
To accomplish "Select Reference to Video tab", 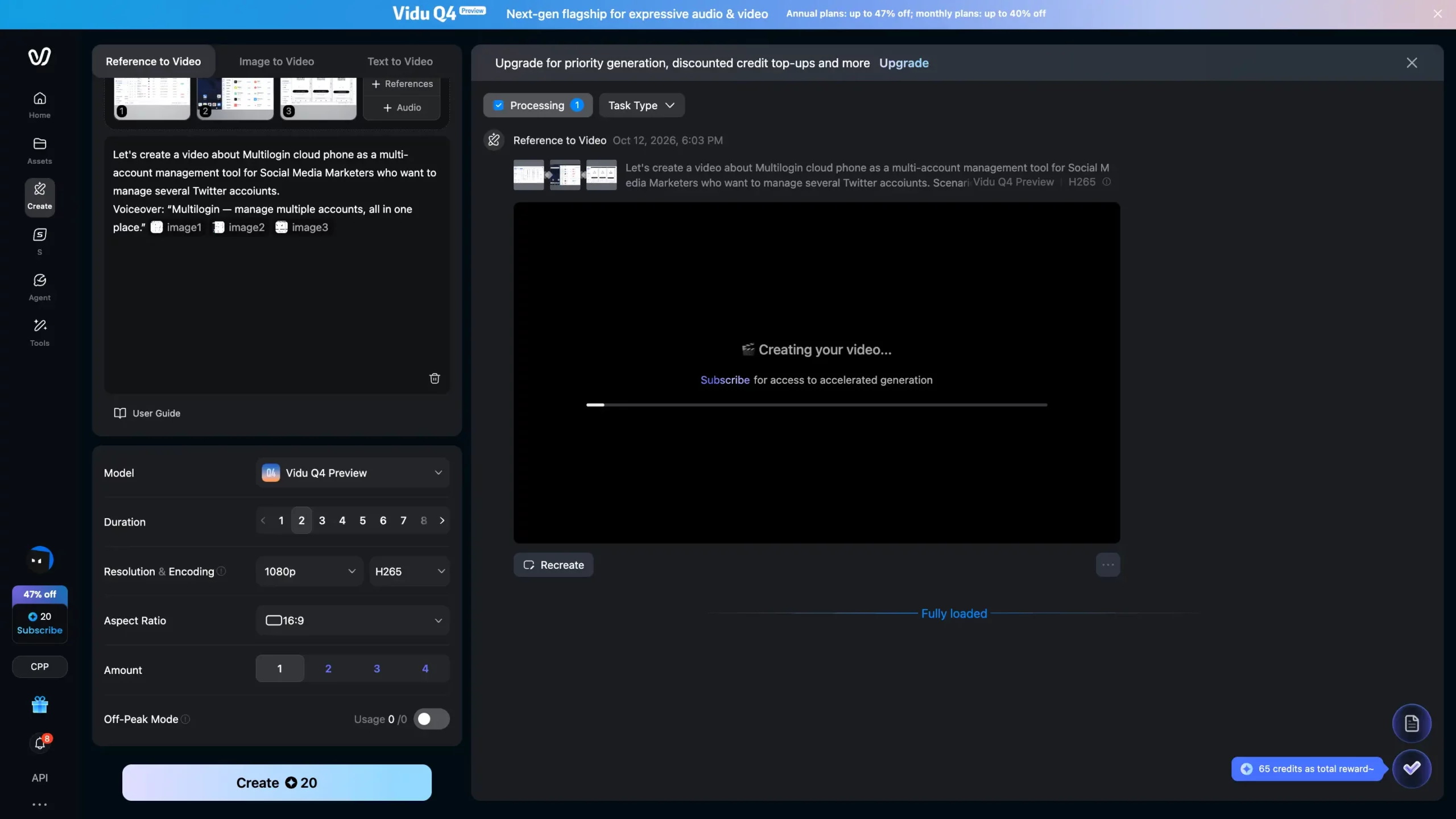I will click(153, 61).
